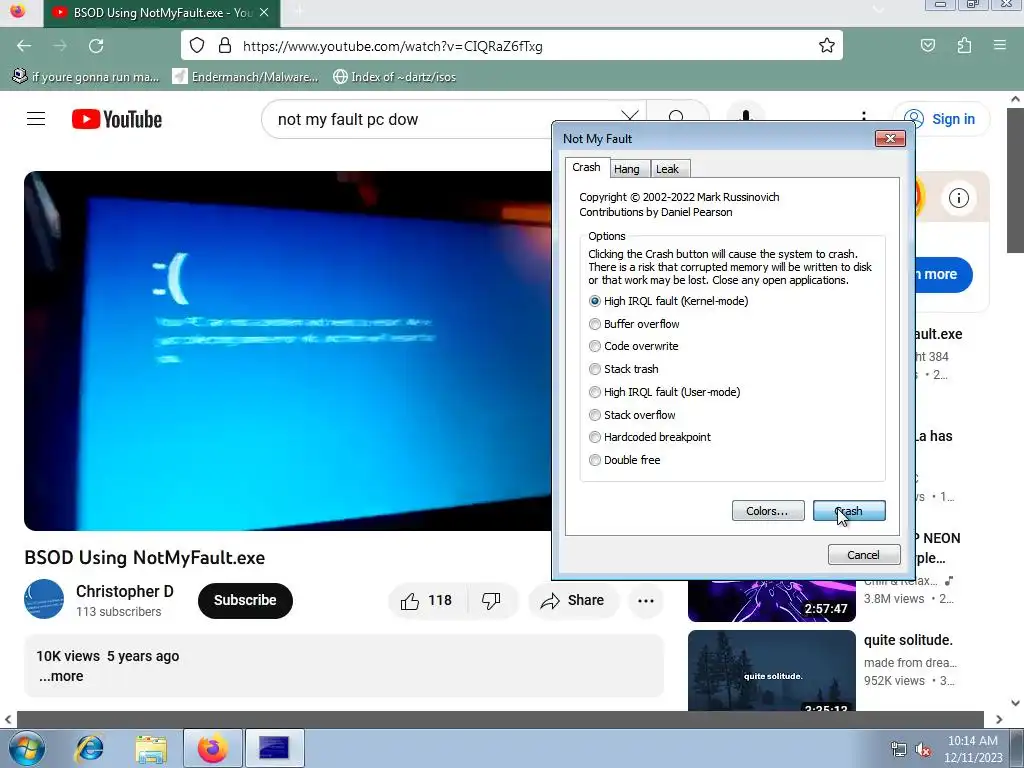1024x768 pixels.
Task: Open the Colors... dialog
Action: click(767, 511)
